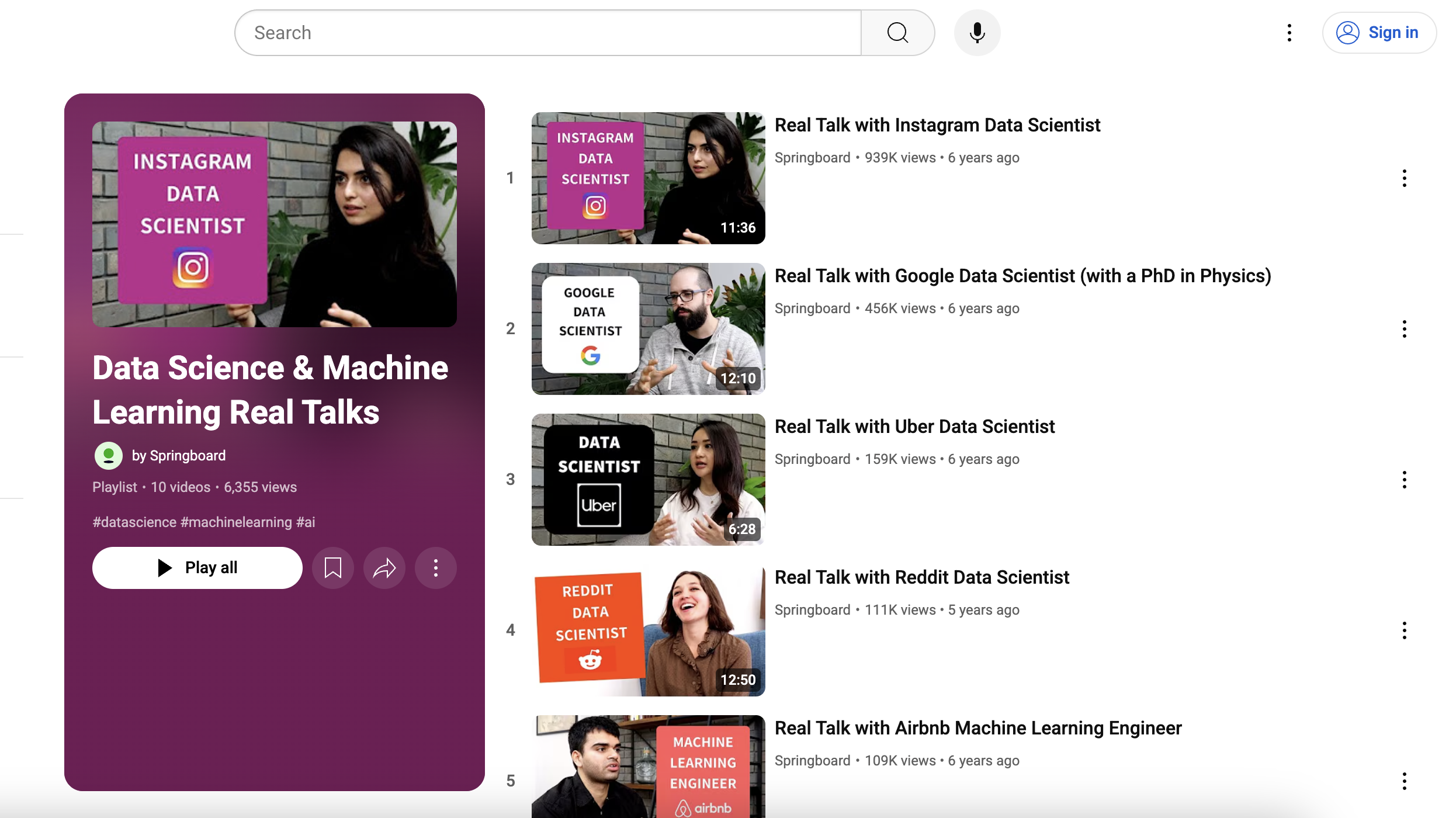
Task: Open action menu for Instagram Data Scientist video
Action: (1404, 178)
